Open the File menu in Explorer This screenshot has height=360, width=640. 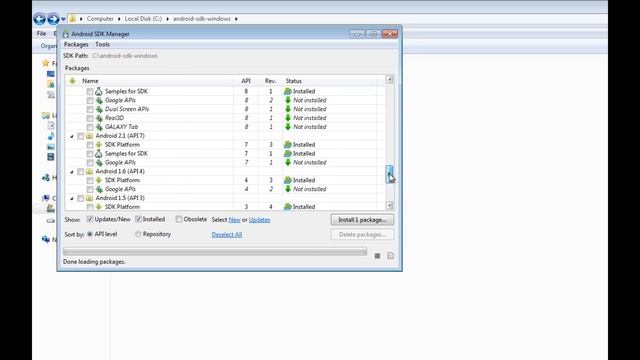tap(41, 33)
